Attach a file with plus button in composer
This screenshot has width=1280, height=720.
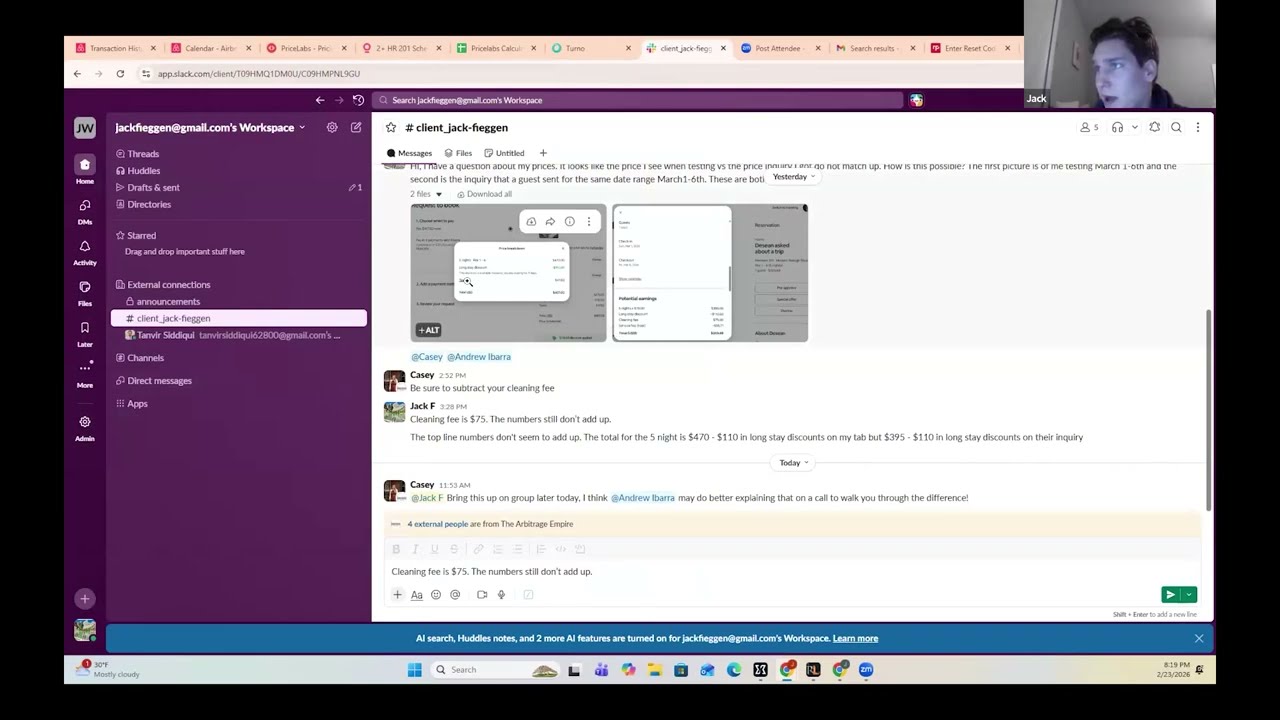click(x=397, y=595)
